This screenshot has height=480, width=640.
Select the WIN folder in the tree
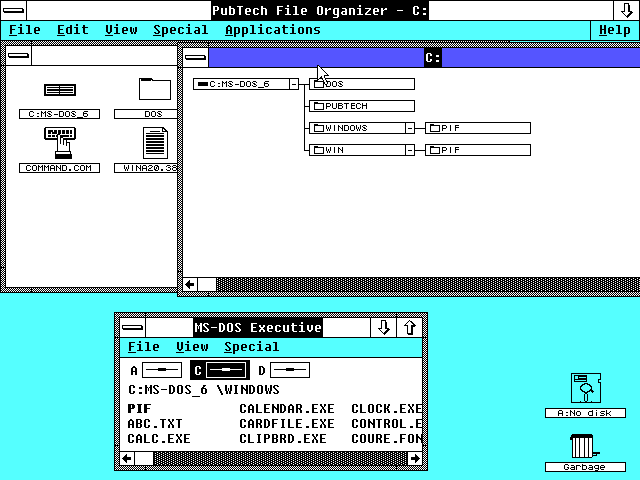point(357,150)
